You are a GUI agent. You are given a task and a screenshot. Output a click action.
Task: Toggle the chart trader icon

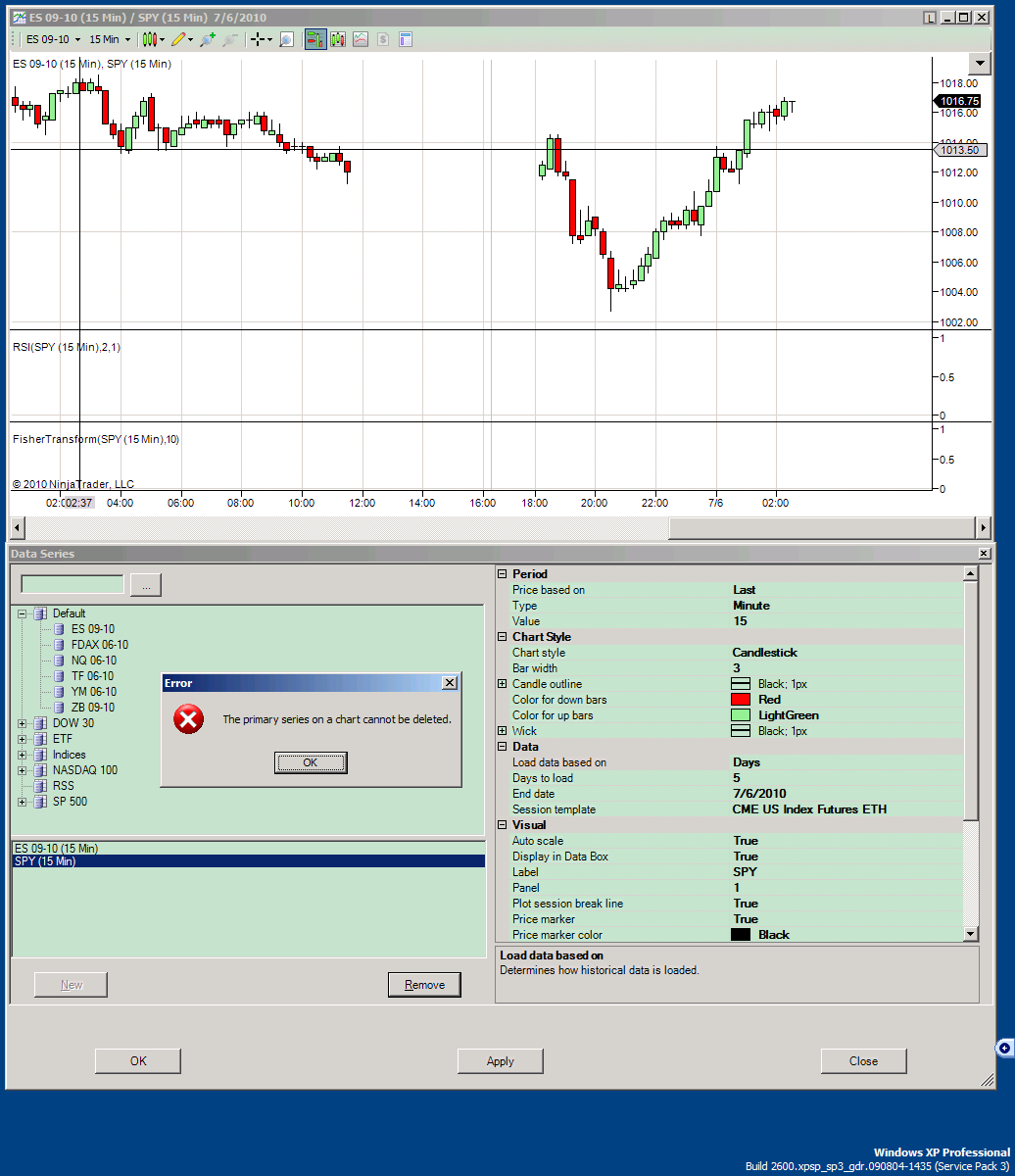[314, 39]
